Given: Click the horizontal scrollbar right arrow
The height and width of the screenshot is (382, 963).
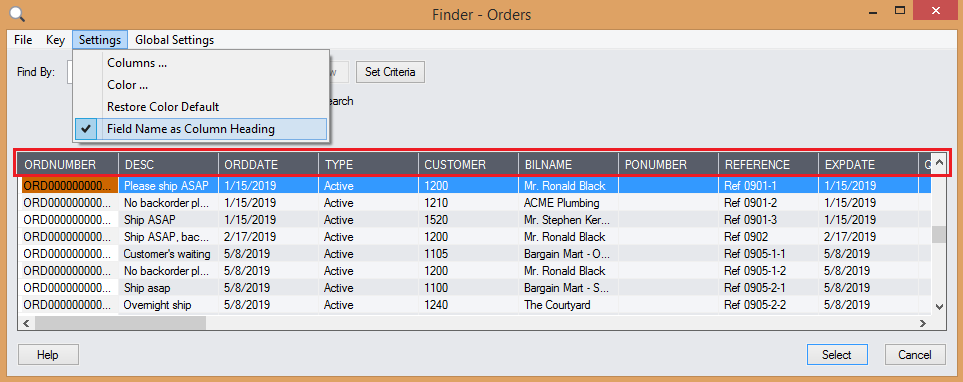Looking at the screenshot, I should coord(922,322).
